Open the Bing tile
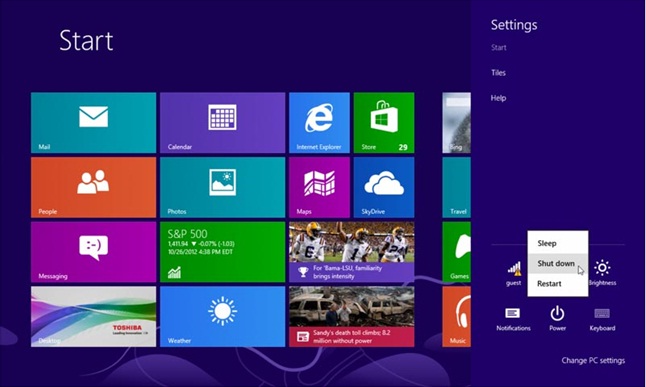Image resolution: width=646 pixels, height=387 pixels. (x=456, y=123)
